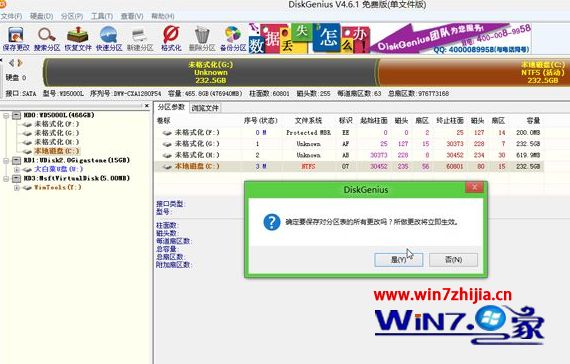
Task: Expand the WinTools(Y:) tree node
Action: point(17,188)
